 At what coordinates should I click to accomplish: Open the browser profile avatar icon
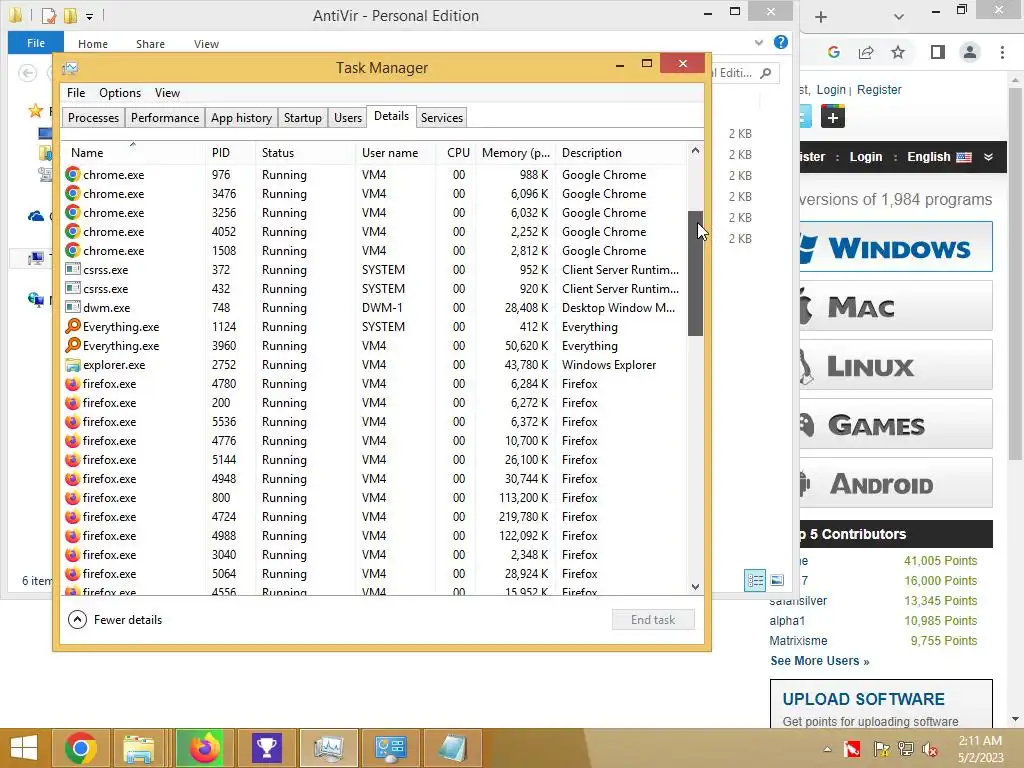(970, 52)
